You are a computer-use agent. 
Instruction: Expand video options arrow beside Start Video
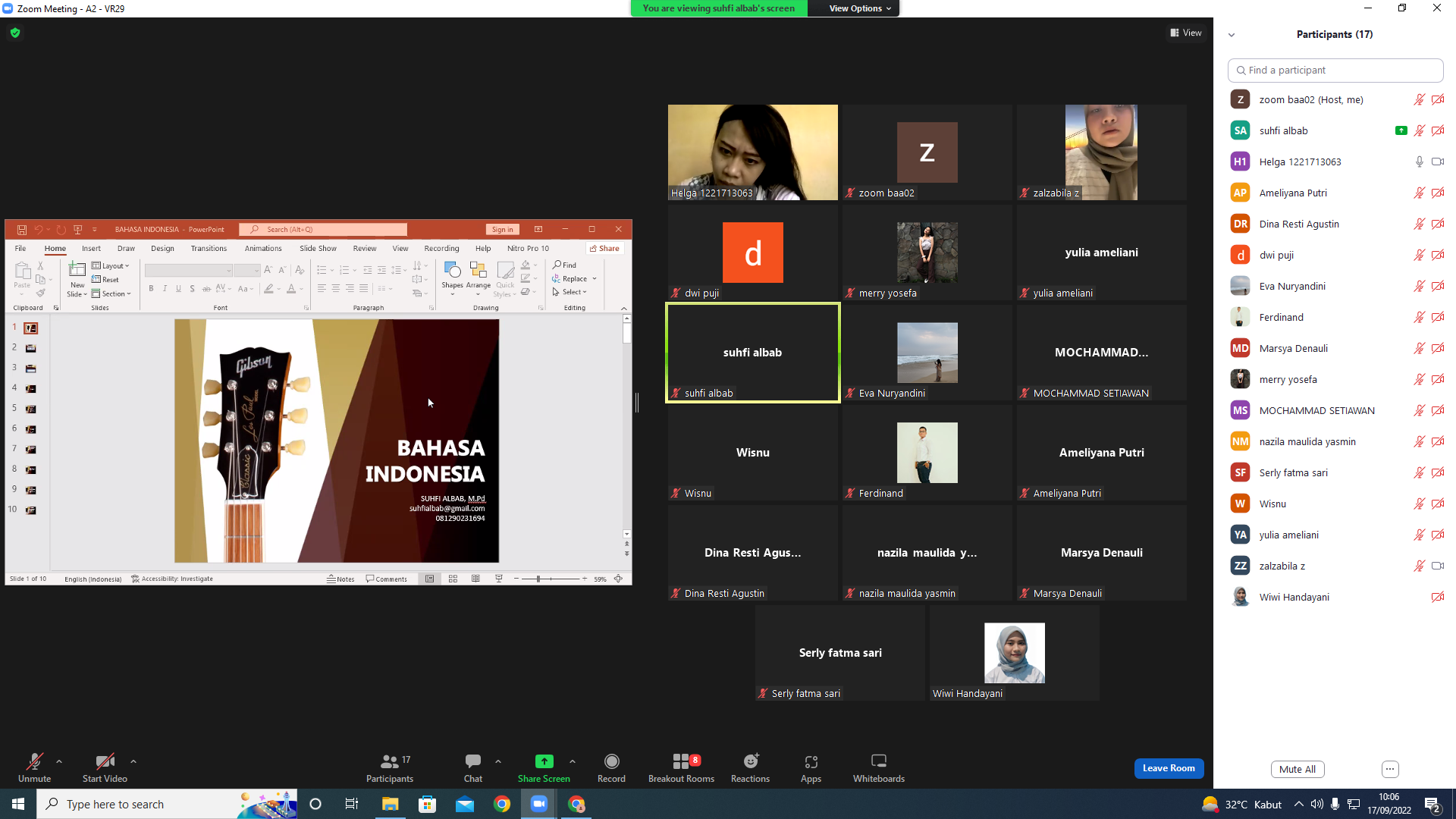tap(133, 761)
